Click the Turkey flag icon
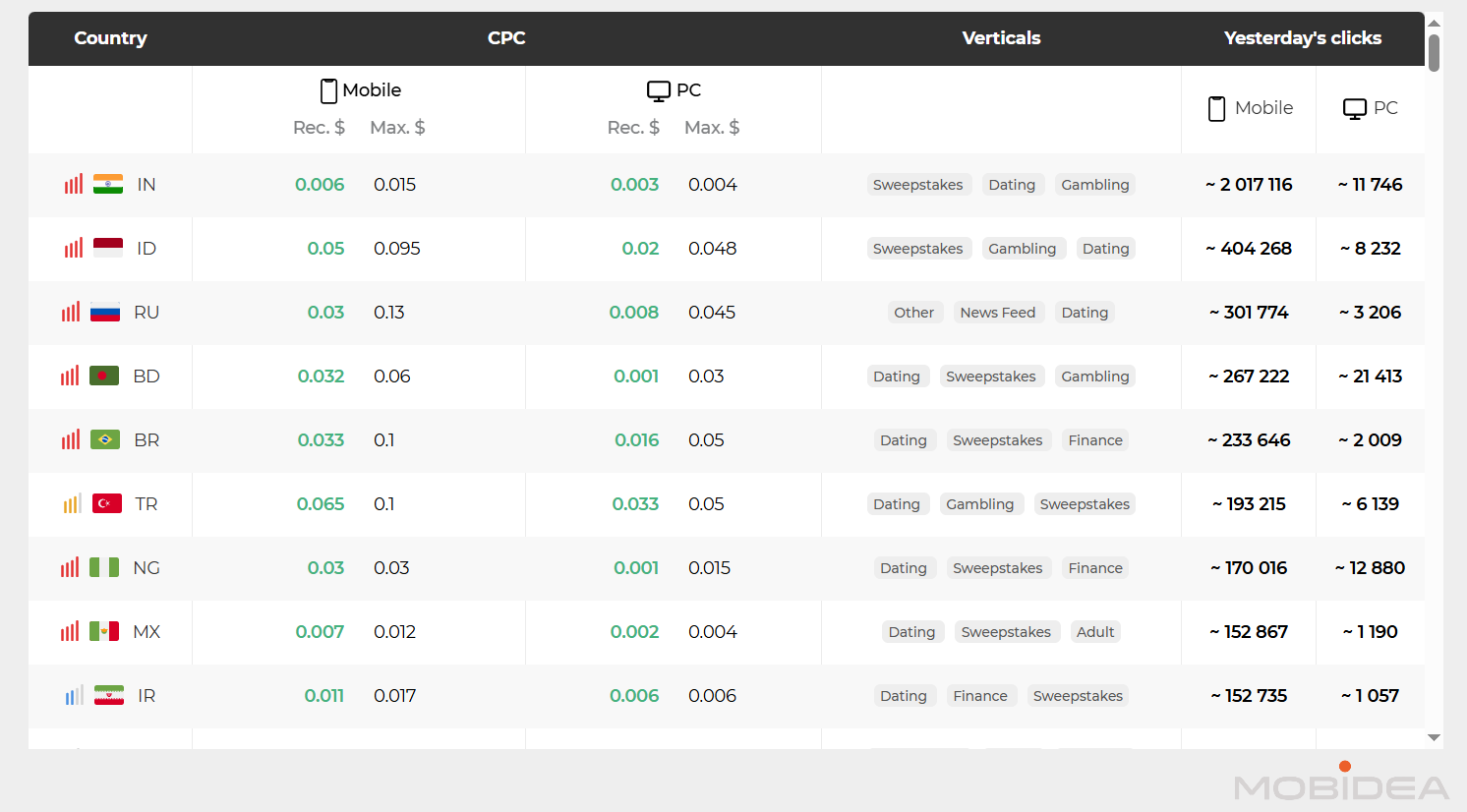Screen dimensions: 1467x812 [107, 504]
